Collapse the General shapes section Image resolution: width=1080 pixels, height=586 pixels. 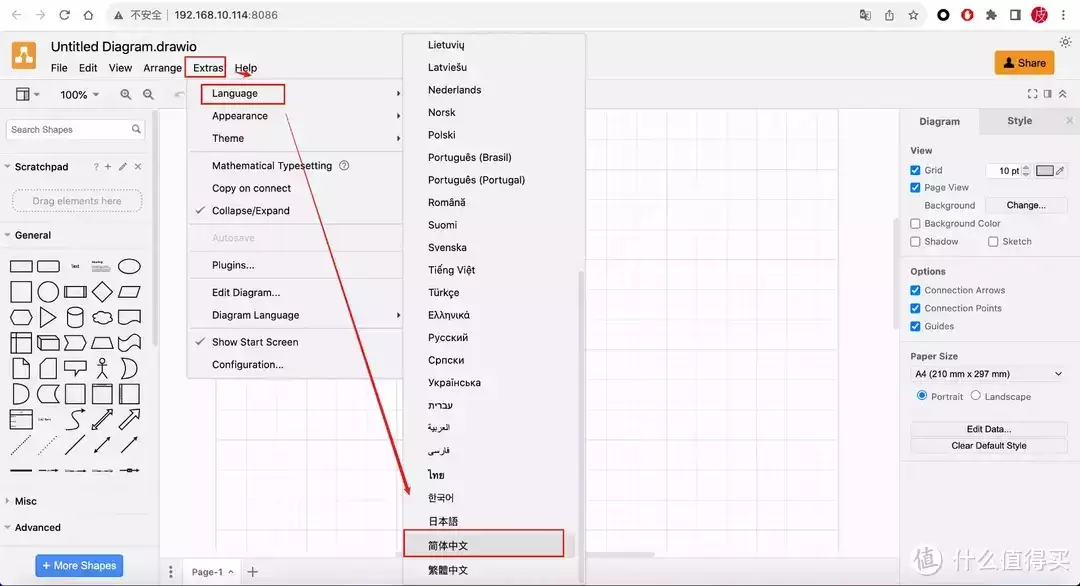click(x=33, y=235)
